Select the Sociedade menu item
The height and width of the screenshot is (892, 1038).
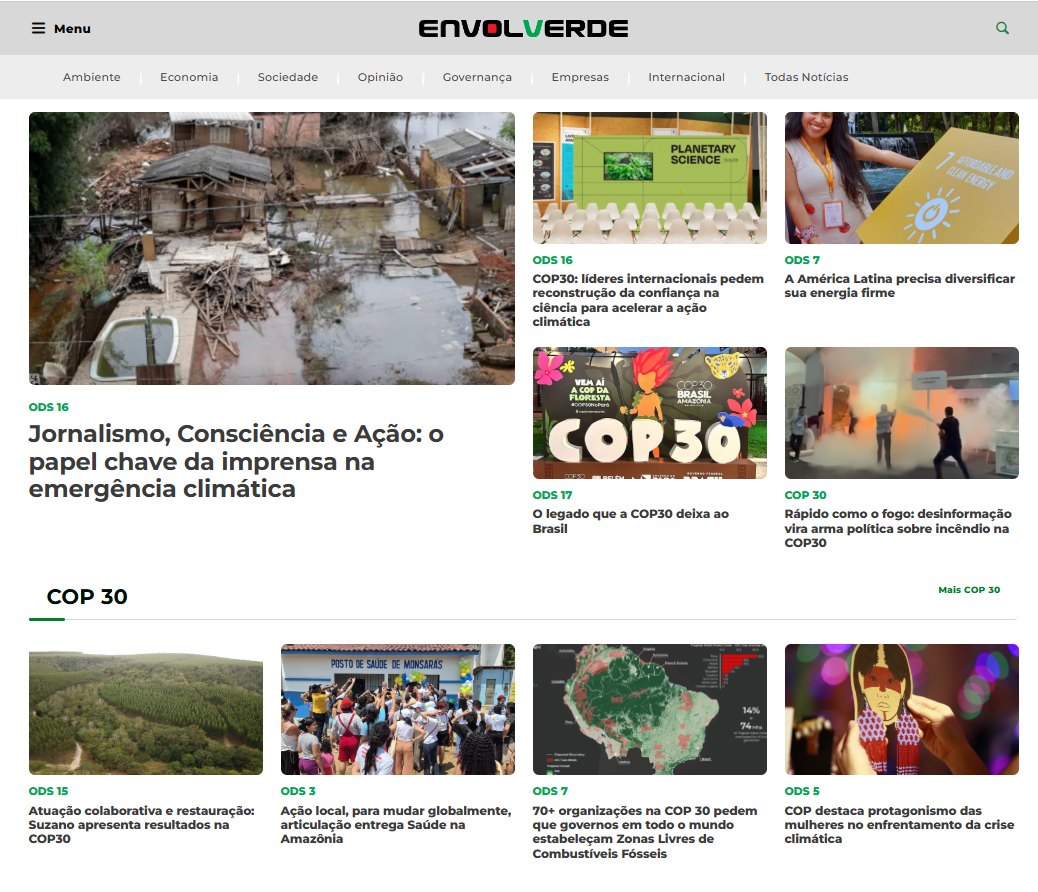click(x=287, y=76)
